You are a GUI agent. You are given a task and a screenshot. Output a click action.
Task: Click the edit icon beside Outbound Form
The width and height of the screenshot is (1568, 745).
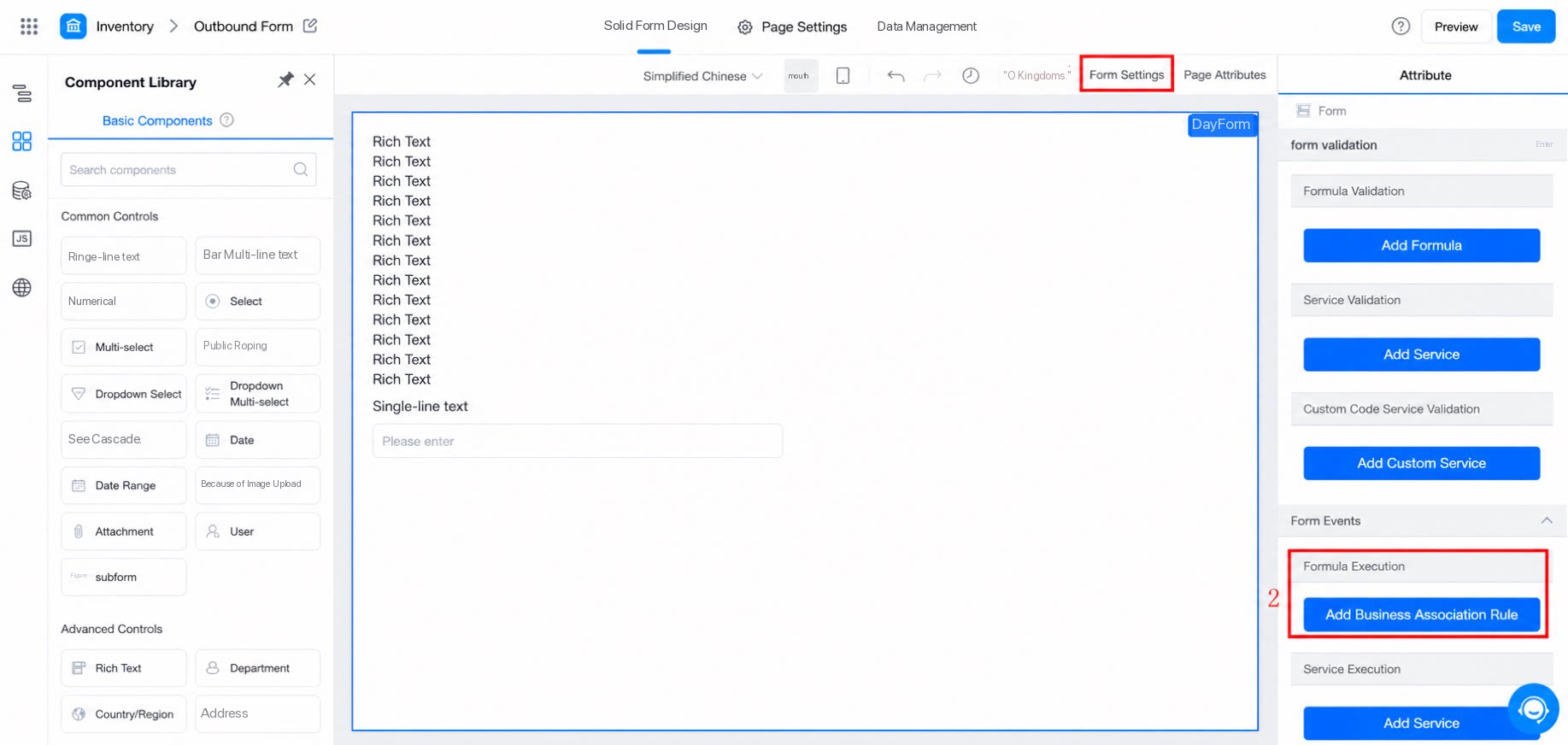[x=310, y=26]
